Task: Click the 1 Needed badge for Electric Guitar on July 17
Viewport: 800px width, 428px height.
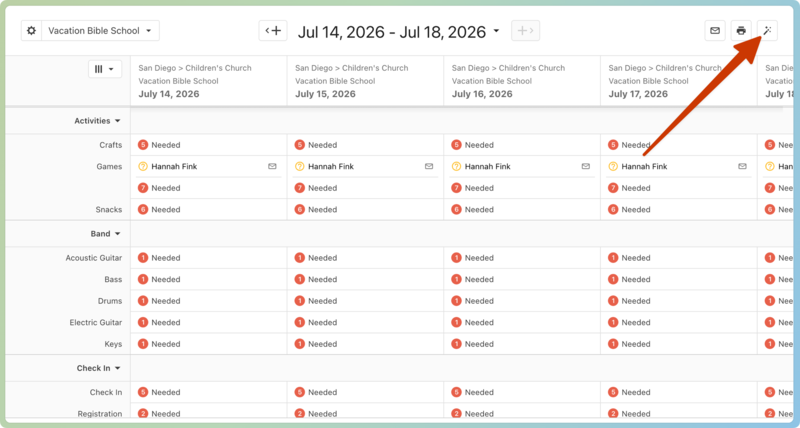Action: 613,322
